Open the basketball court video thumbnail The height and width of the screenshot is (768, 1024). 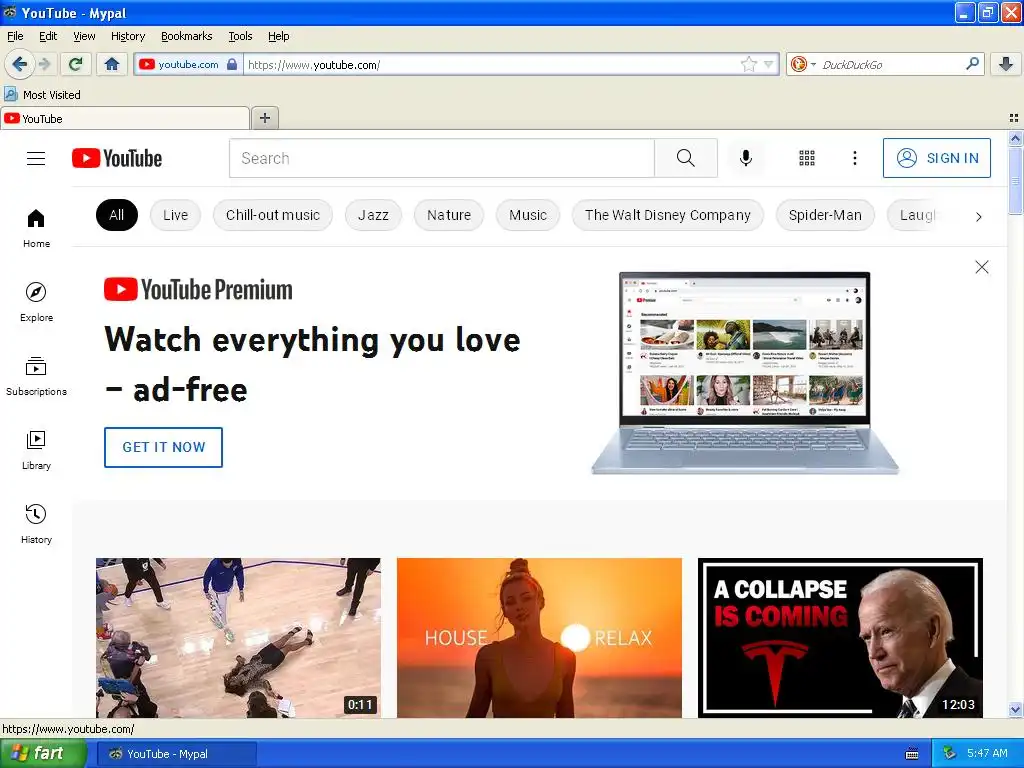coord(238,637)
